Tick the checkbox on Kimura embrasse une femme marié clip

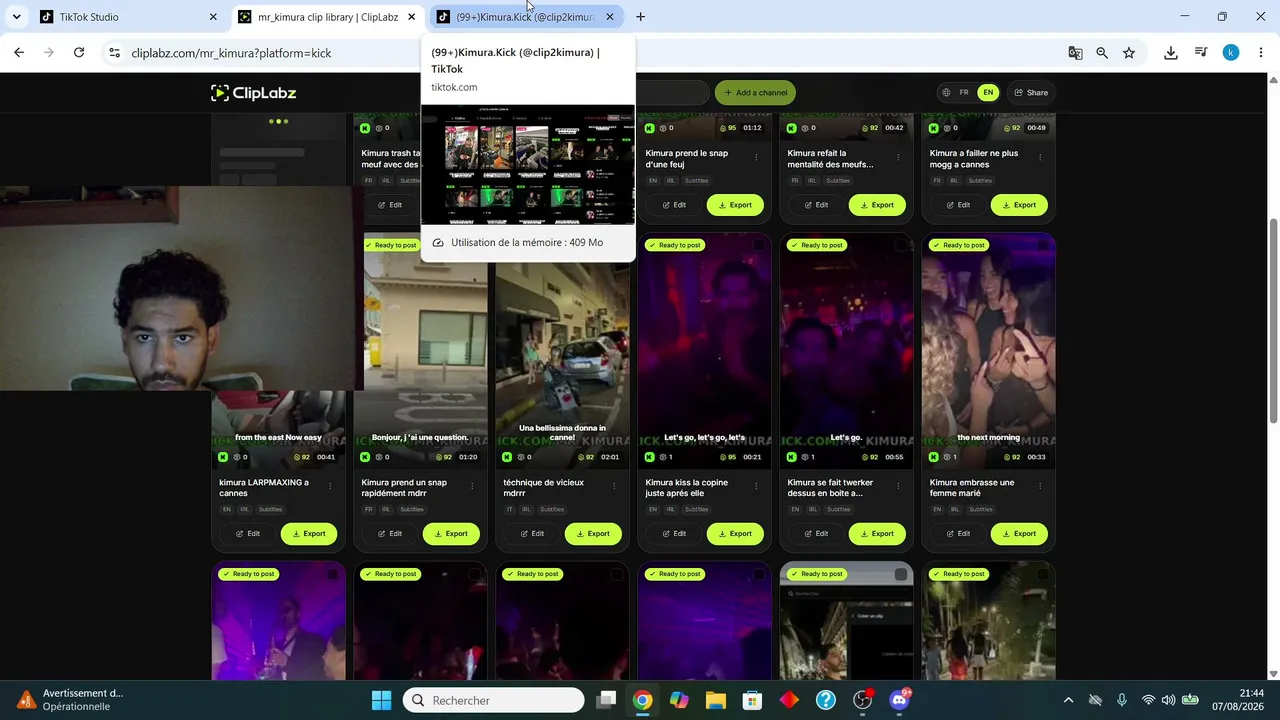tap(1042, 245)
